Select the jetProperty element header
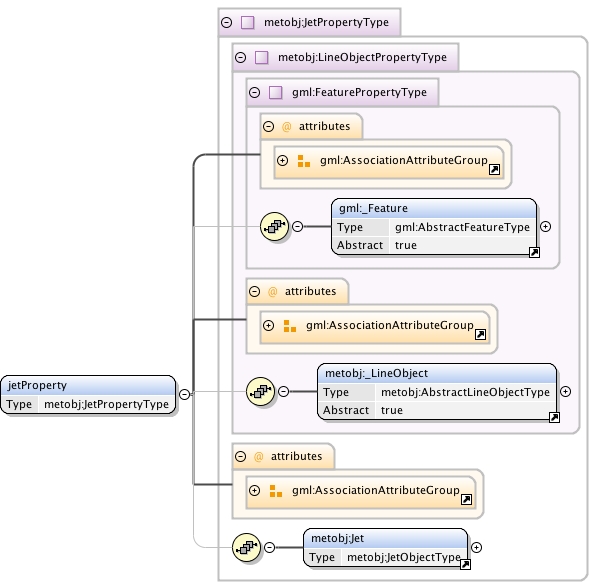 [x=88, y=385]
